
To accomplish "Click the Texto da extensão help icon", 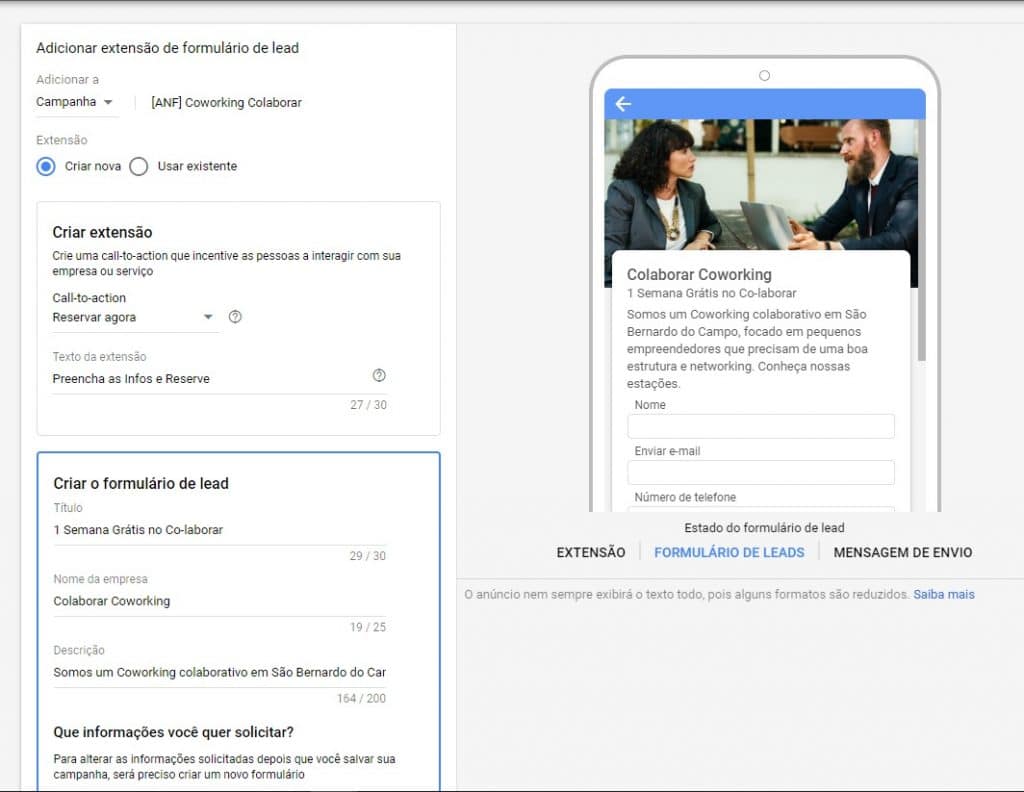I will 378,375.
